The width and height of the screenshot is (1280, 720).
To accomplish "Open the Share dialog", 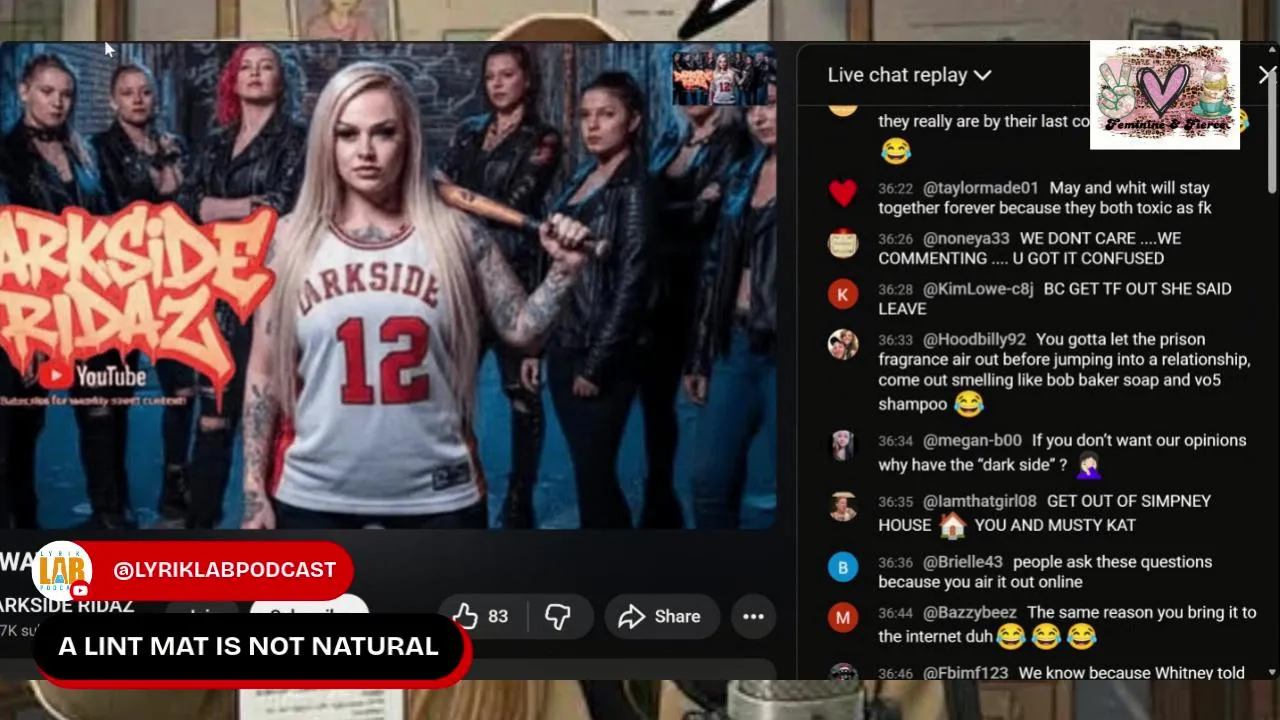I will click(661, 617).
